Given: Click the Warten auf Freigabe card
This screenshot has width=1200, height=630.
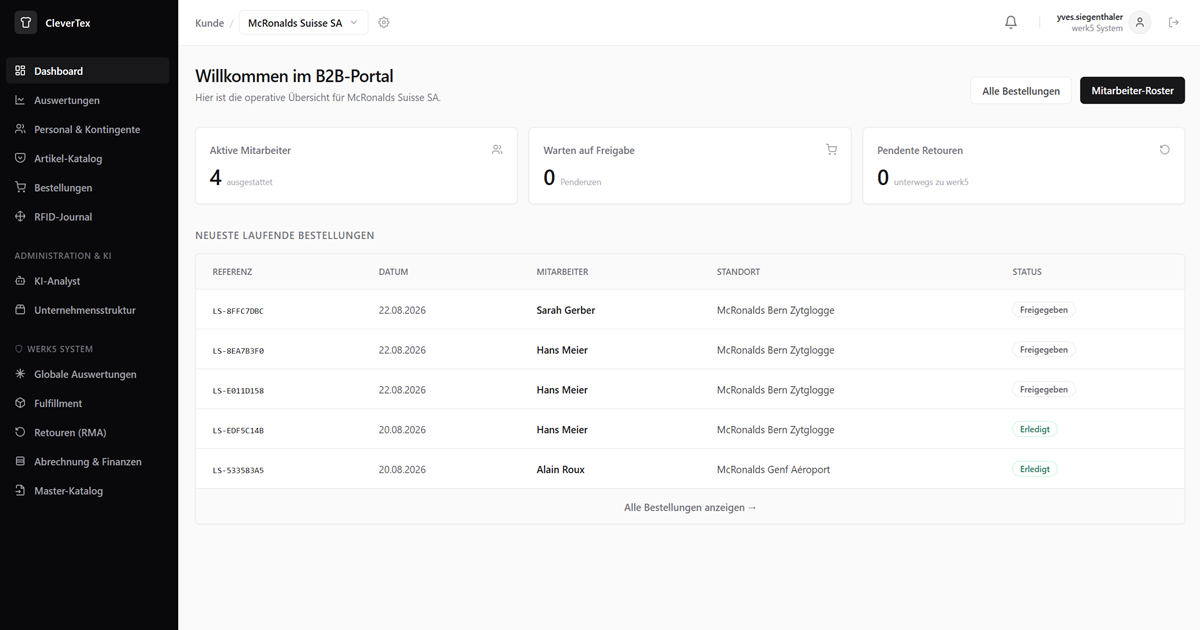Looking at the screenshot, I should pyautogui.click(x=690, y=166).
